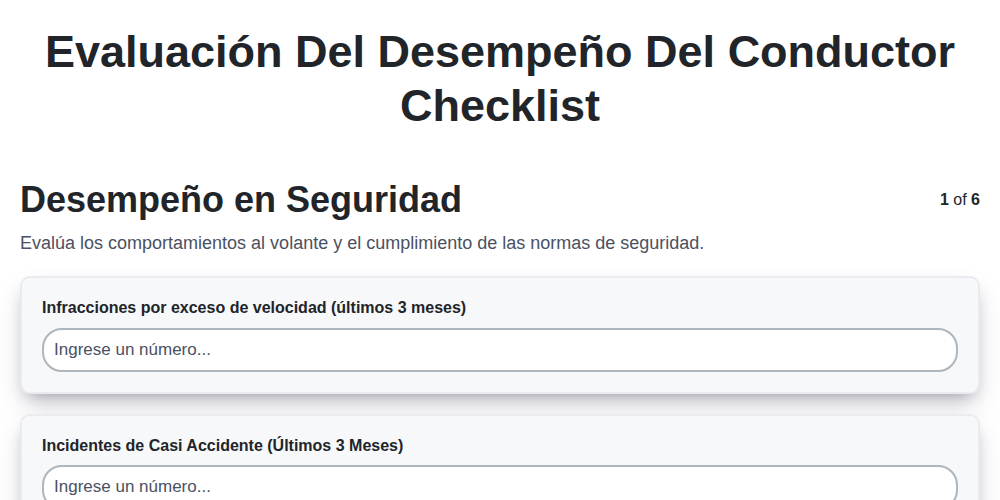Click the '(Últimos 3 Meses)' text in the second label
Image resolution: width=1000 pixels, height=500 pixels.
[x=335, y=445]
